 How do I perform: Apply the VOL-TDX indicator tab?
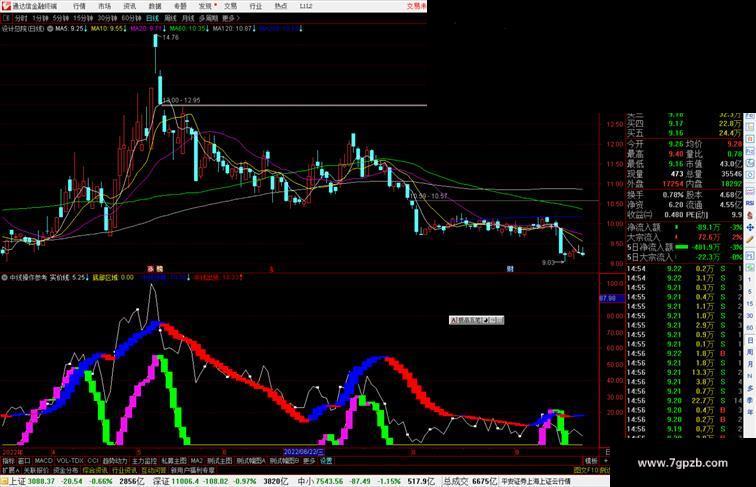[70, 460]
